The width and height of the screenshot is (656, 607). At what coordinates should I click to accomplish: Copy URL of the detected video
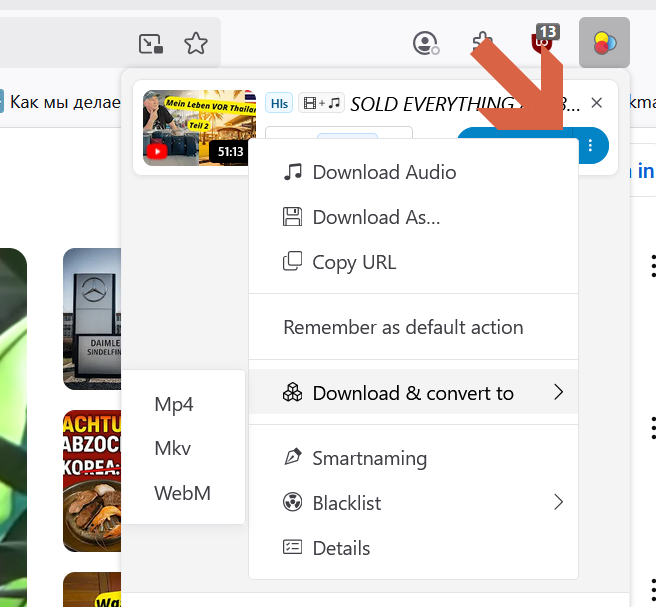[354, 262]
